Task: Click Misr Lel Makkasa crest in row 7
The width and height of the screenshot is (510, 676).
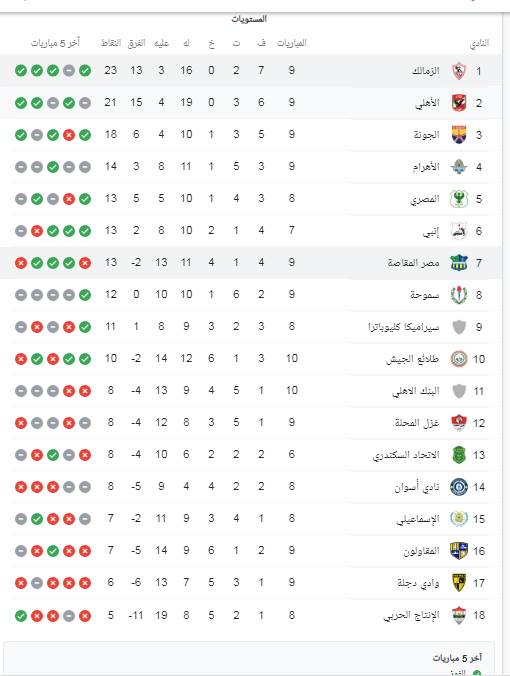Action: 459,263
